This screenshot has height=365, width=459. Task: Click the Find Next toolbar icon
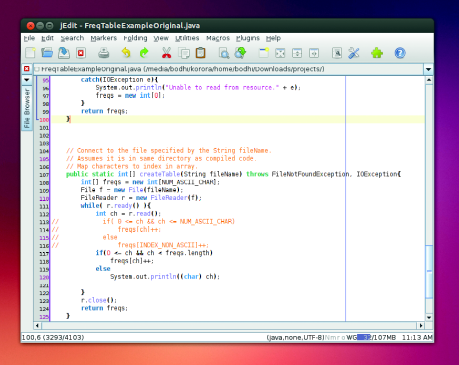(x=240, y=53)
